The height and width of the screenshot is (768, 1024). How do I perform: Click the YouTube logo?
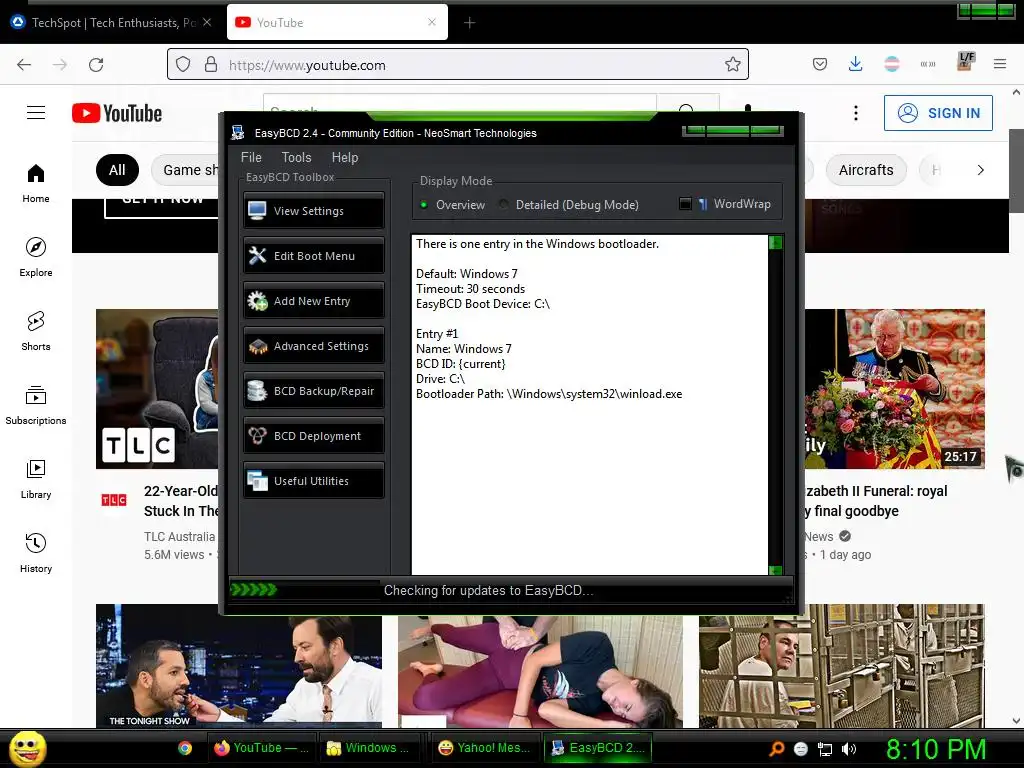(x=117, y=113)
